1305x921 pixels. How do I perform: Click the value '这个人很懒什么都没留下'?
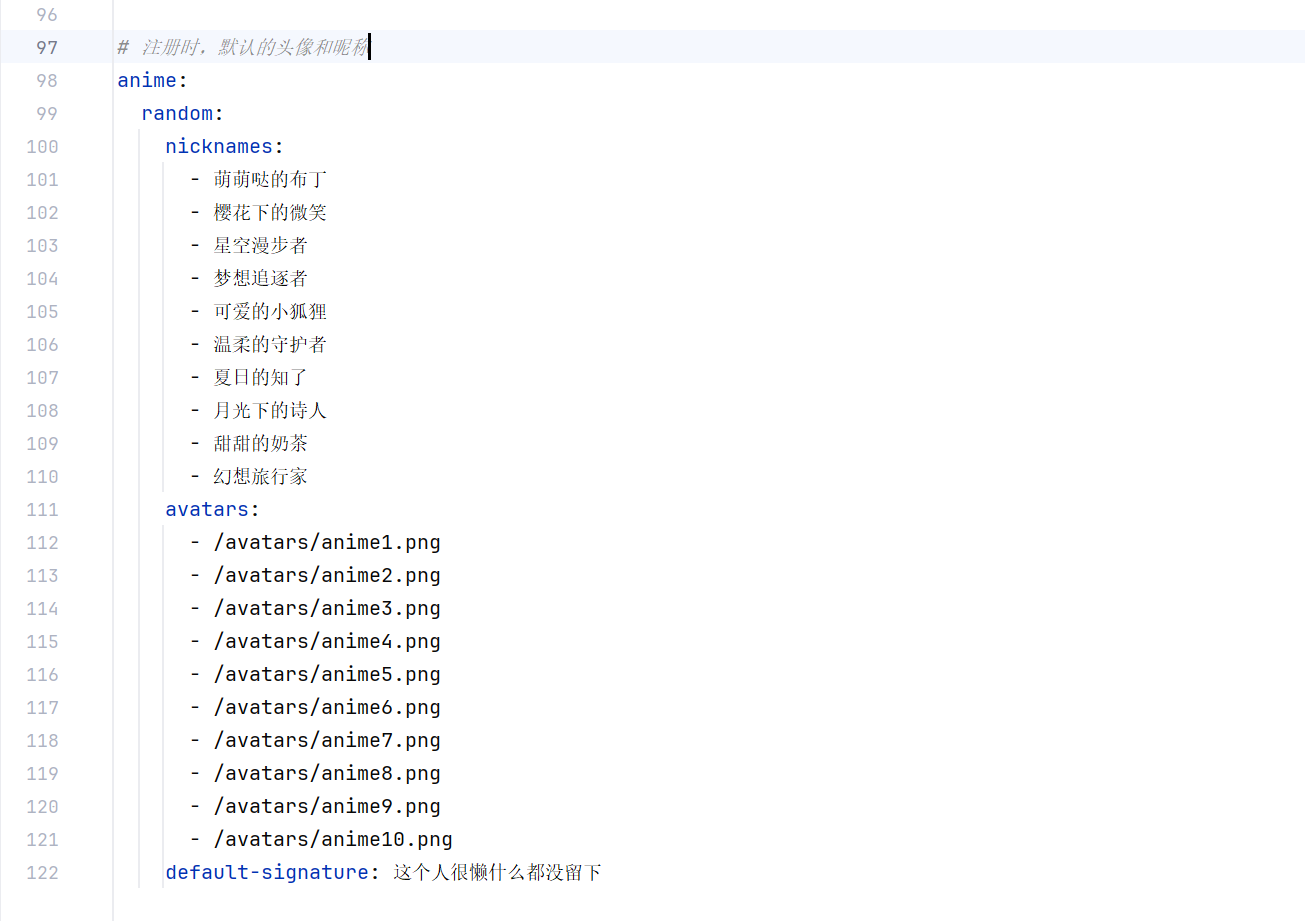[497, 872]
